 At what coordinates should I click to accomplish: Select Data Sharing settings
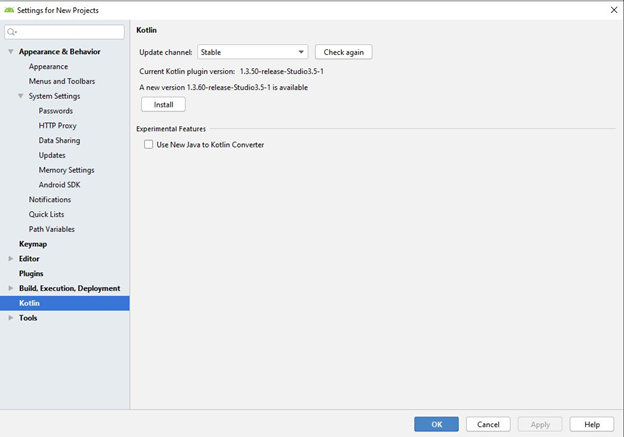click(x=59, y=140)
